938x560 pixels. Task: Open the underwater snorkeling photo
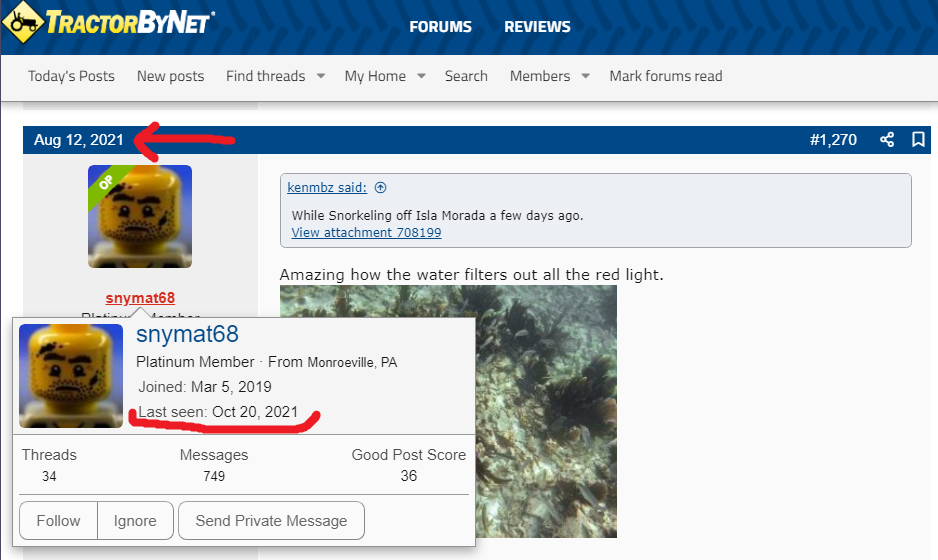546,411
